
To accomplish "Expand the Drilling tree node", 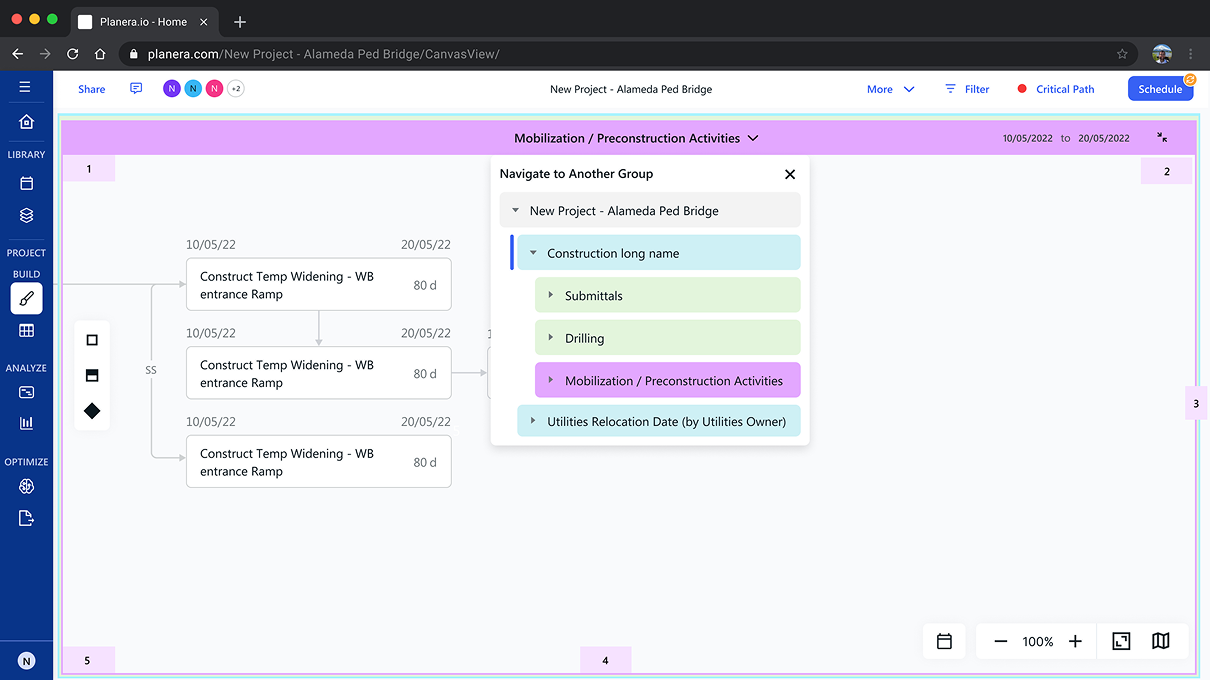I will 551,338.
